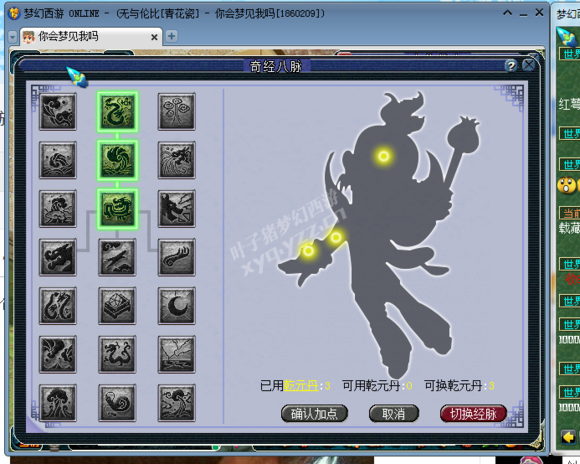
Task: Click the glowing acupoint on the character's chest
Action: [x=384, y=156]
